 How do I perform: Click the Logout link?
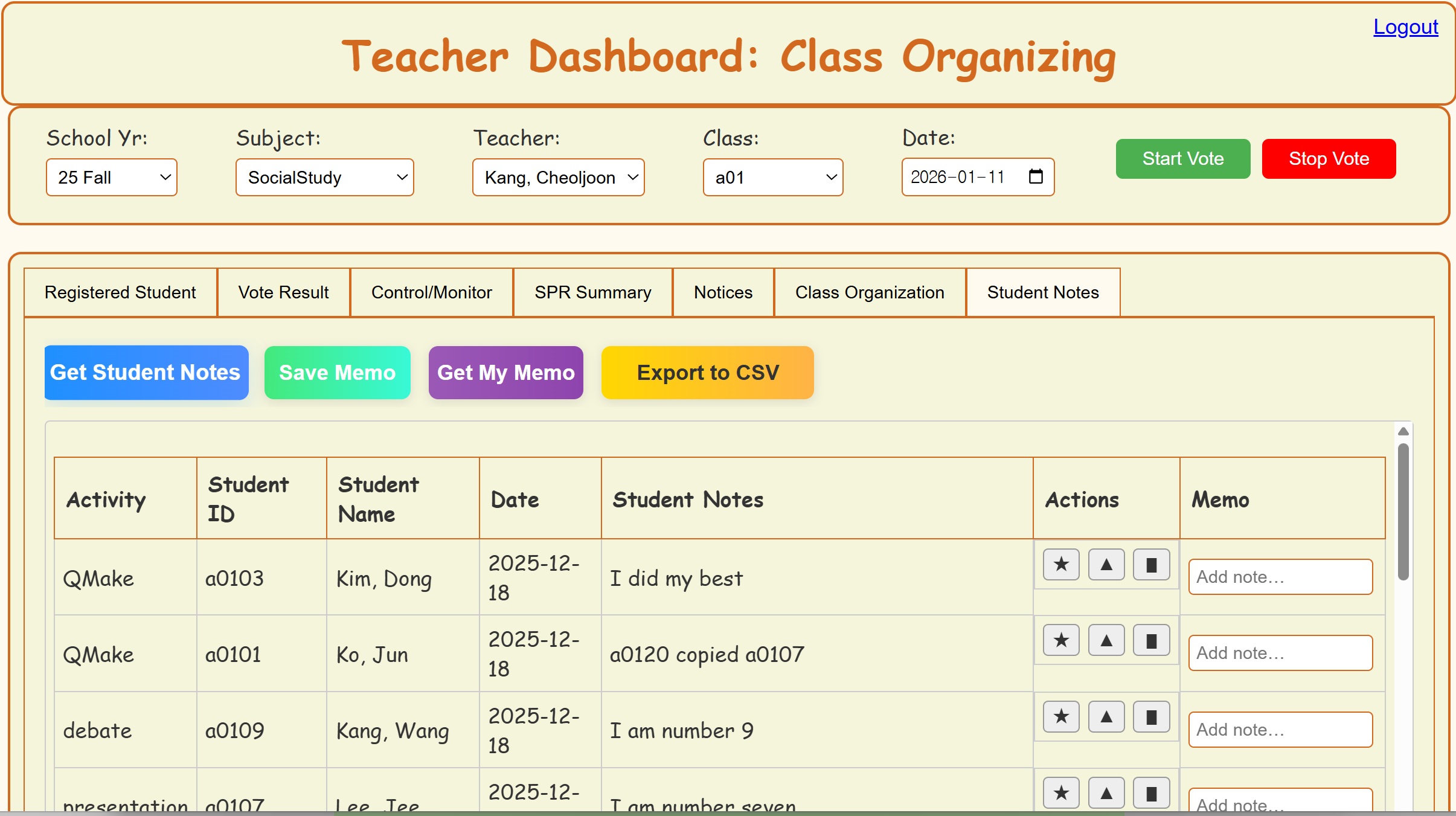pos(1405,27)
